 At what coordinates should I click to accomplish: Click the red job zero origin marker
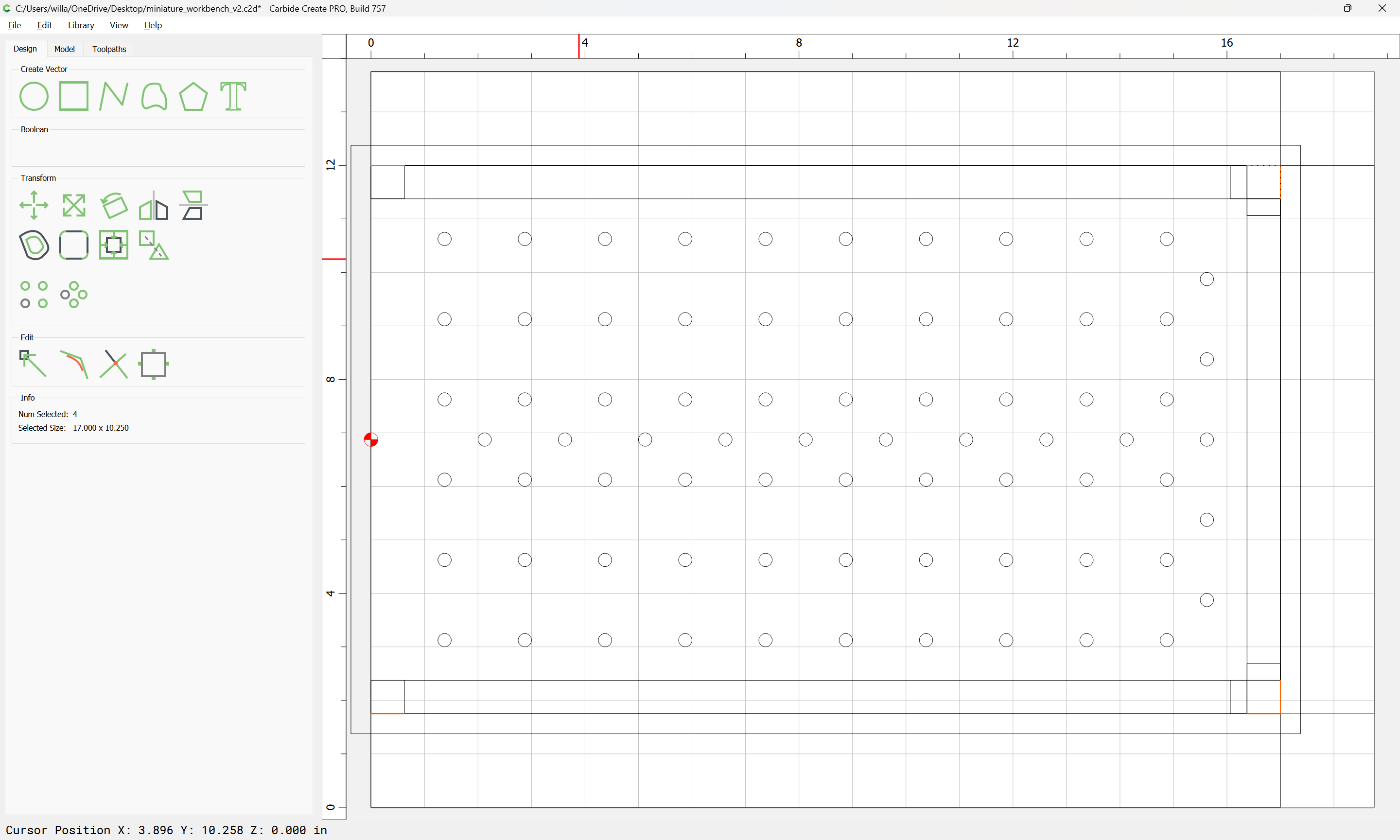[x=370, y=439]
